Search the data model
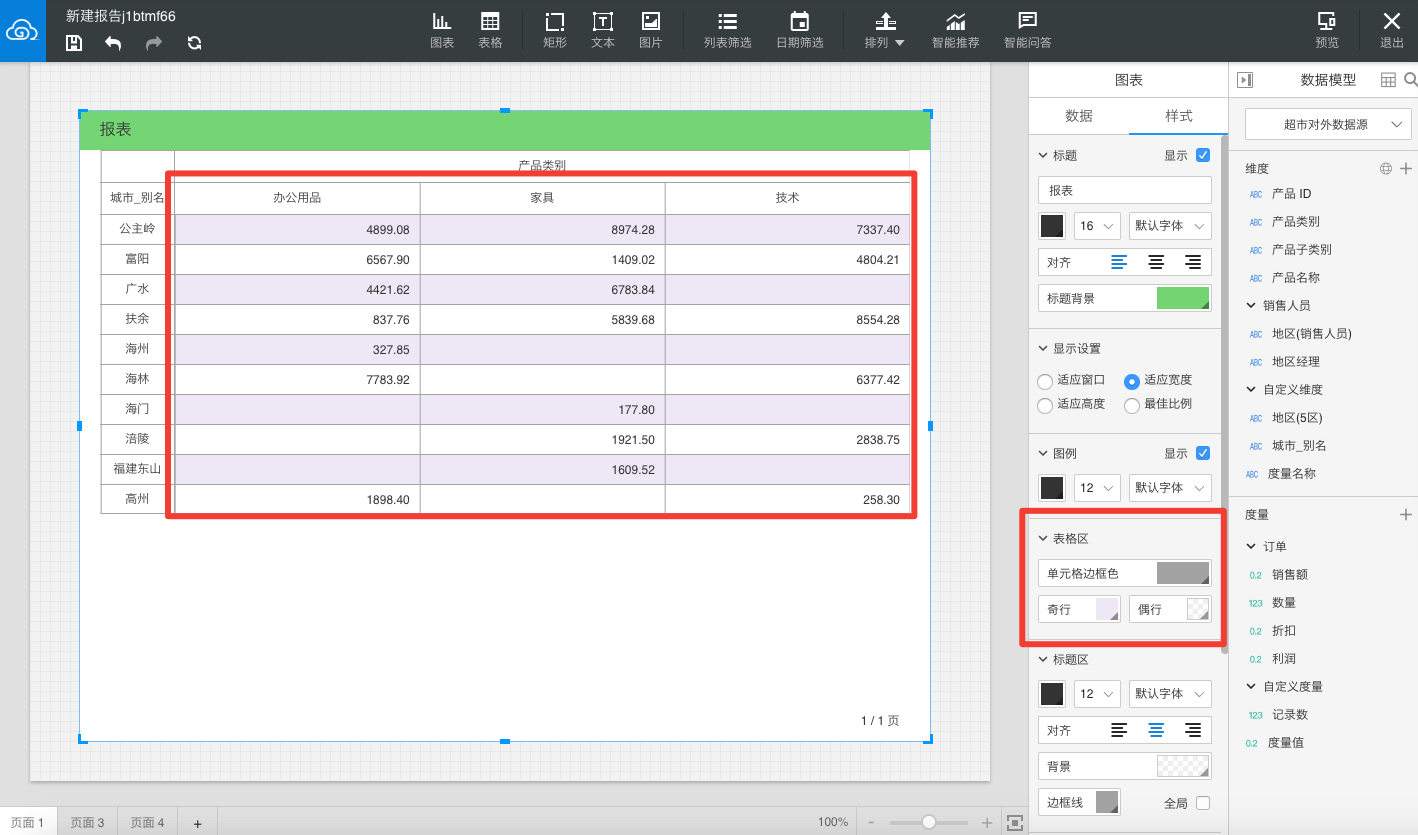 (x=1410, y=80)
